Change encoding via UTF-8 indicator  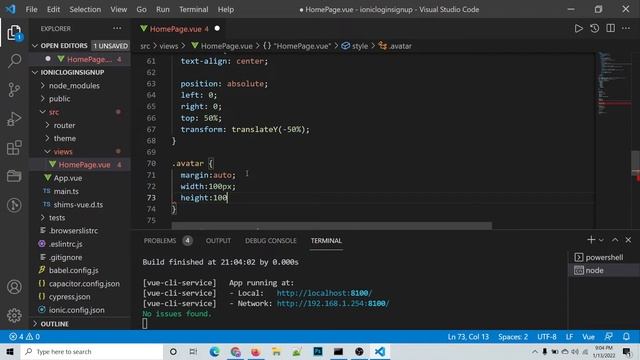[x=547, y=337]
